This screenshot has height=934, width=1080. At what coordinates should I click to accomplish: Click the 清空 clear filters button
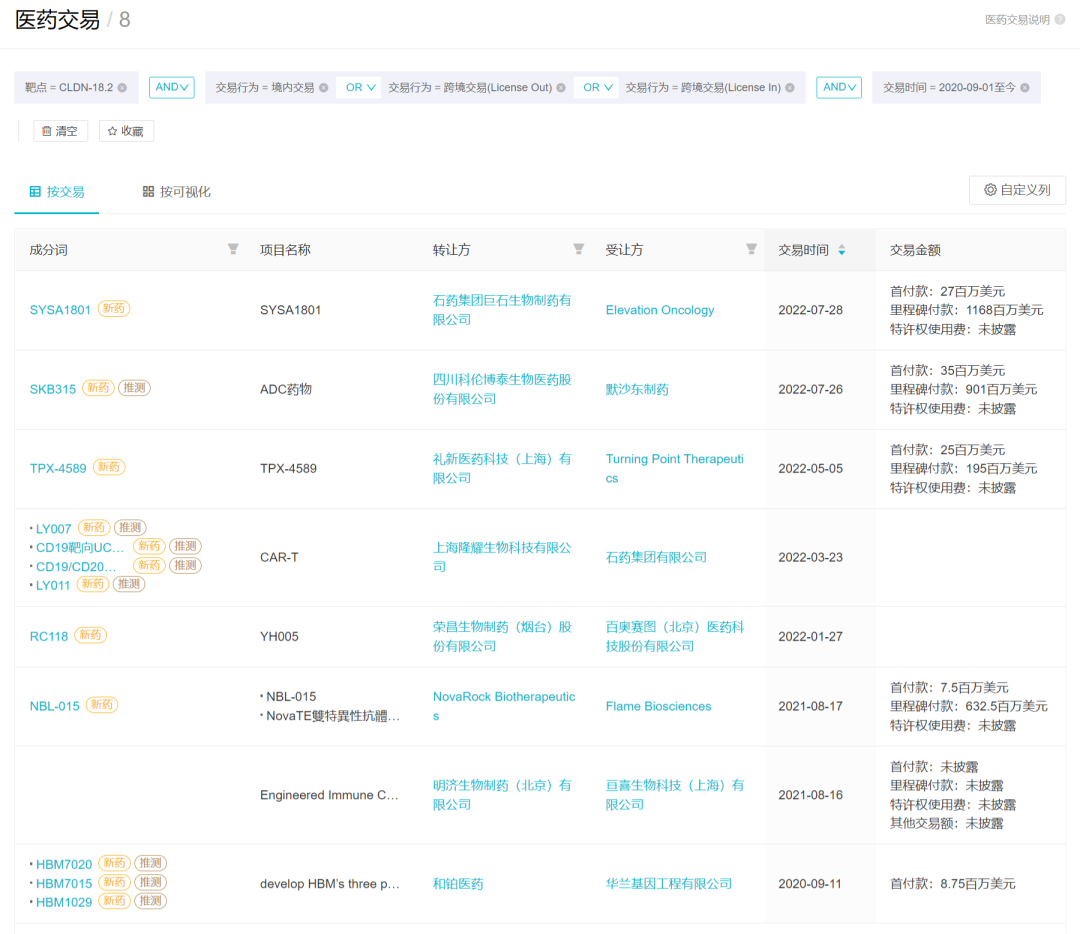(60, 131)
